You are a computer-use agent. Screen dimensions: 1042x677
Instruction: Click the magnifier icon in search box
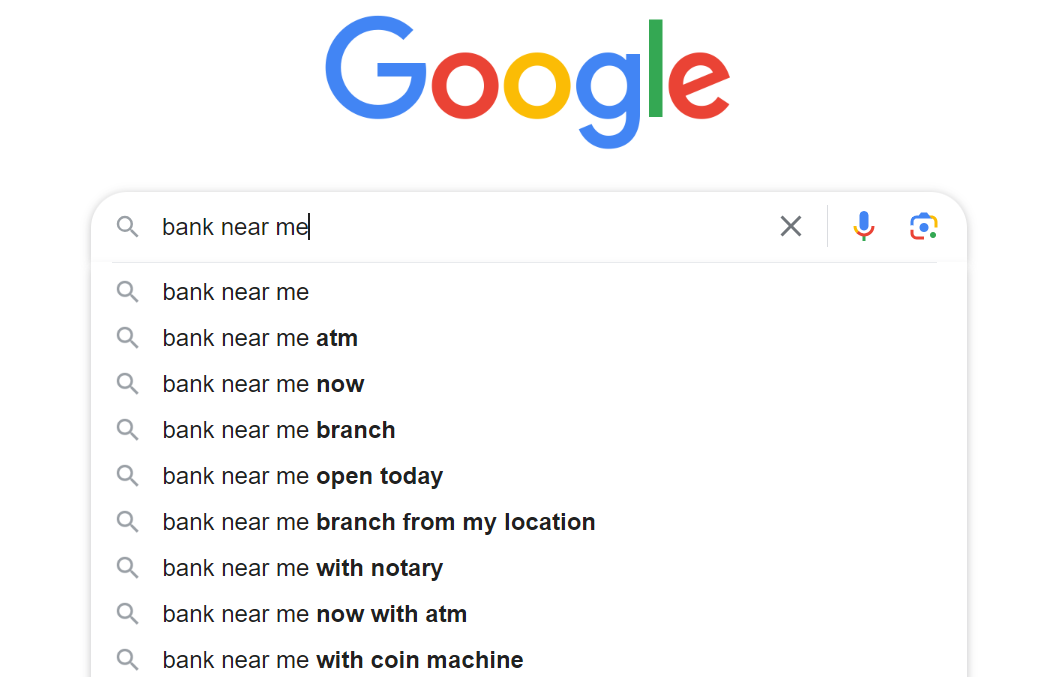pos(127,227)
